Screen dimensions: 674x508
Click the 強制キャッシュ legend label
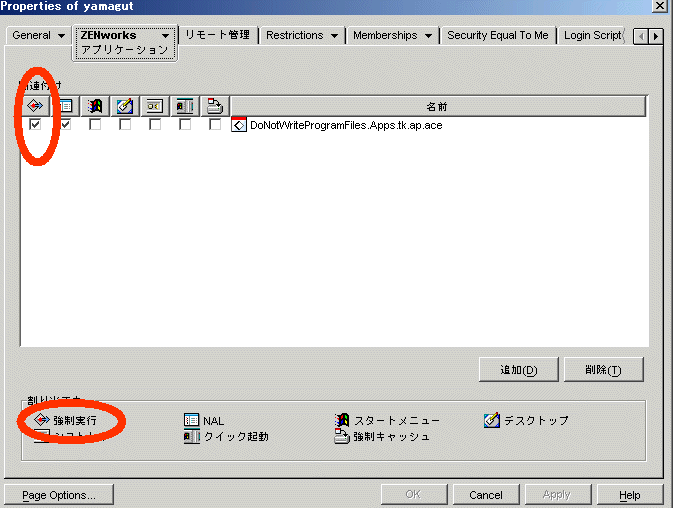click(x=392, y=437)
